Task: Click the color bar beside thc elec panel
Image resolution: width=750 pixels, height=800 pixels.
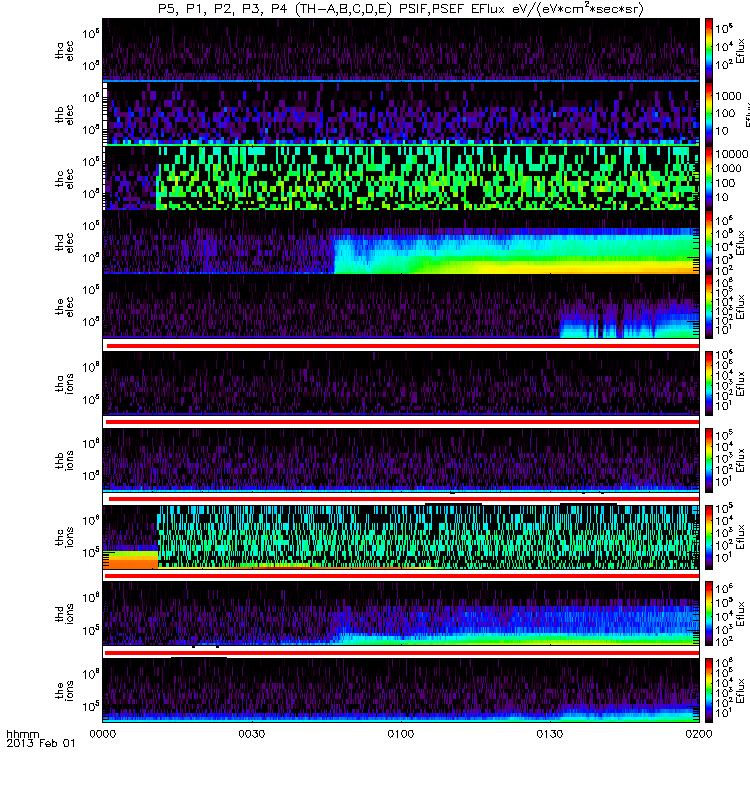Action: pyautogui.click(x=709, y=178)
